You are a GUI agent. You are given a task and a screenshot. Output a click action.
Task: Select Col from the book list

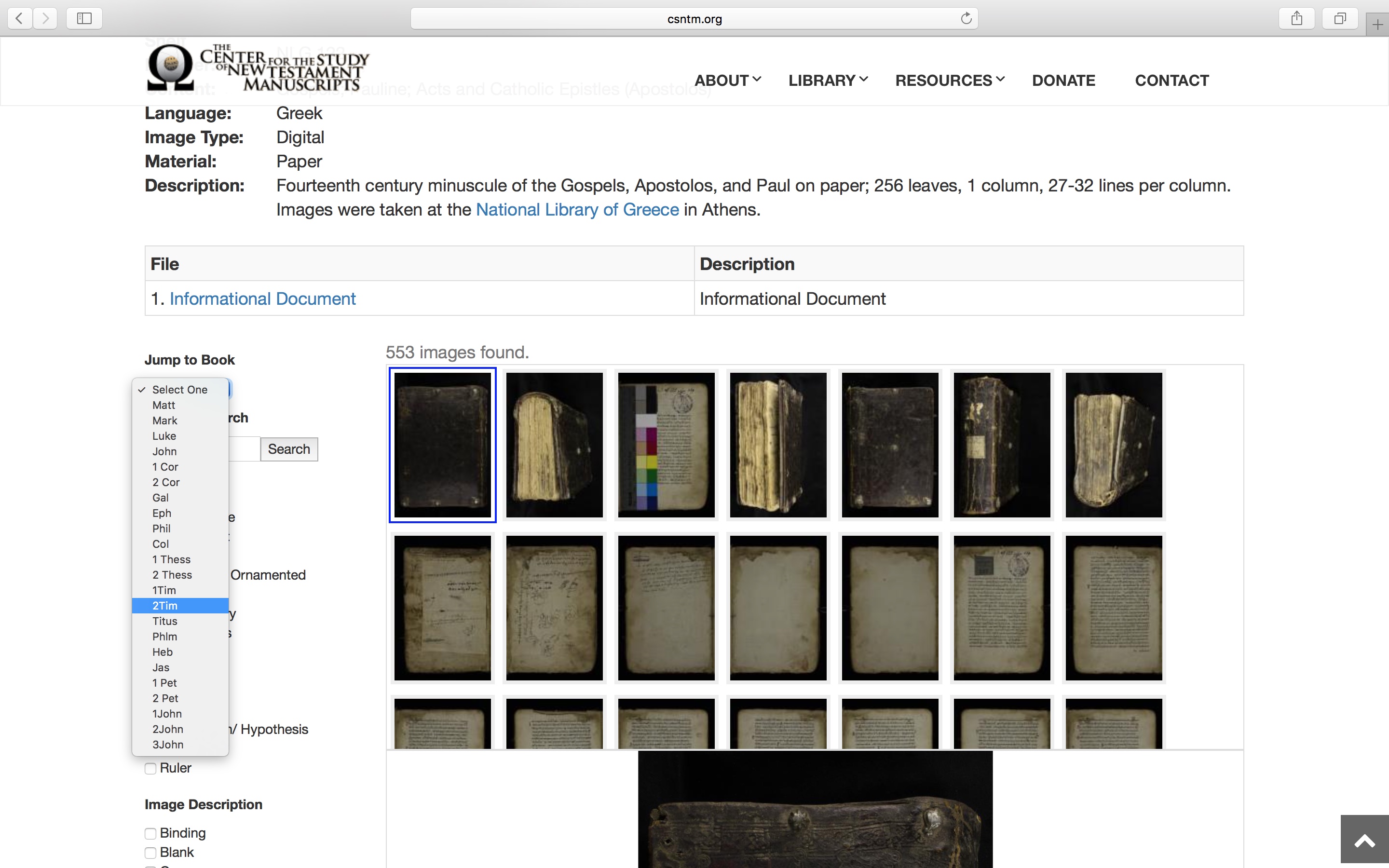click(x=180, y=543)
